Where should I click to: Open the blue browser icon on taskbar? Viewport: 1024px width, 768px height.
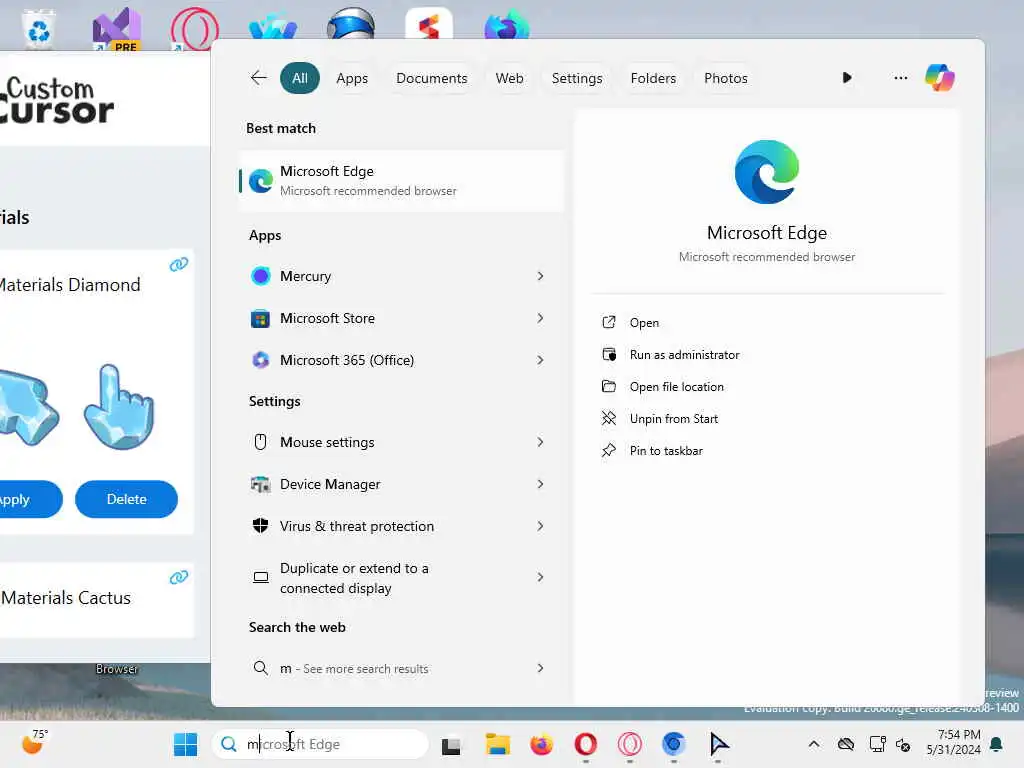[x=674, y=744]
